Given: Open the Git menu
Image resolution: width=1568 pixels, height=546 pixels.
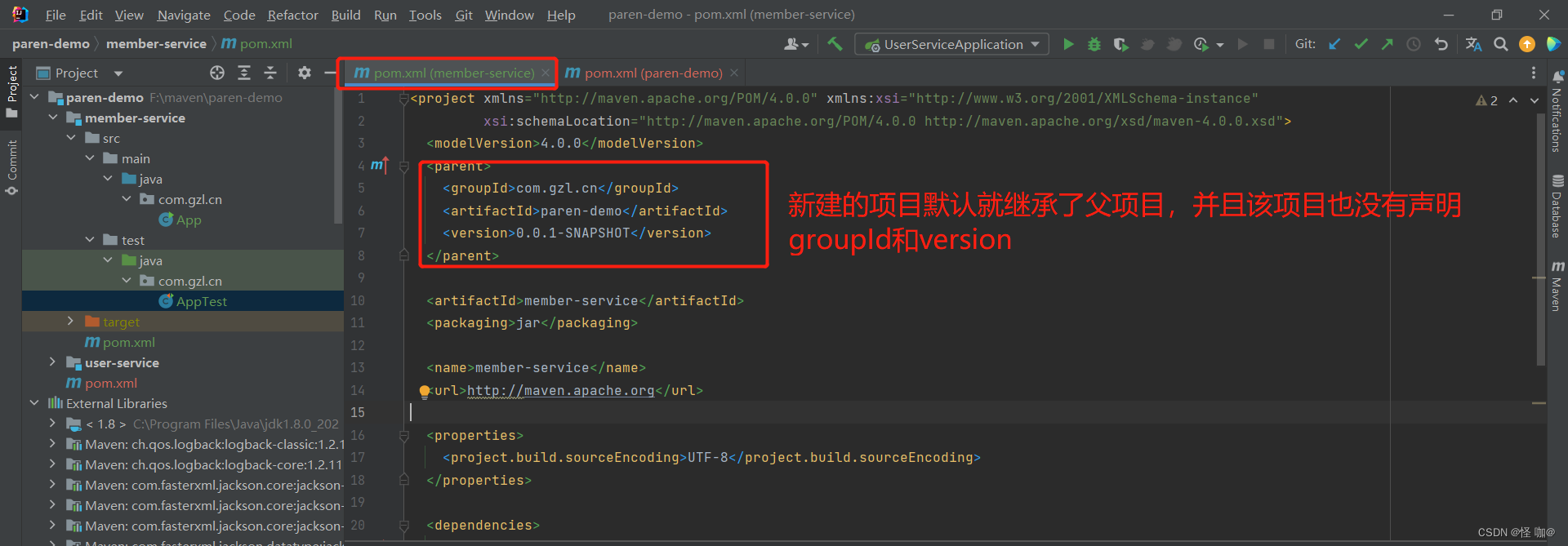Looking at the screenshot, I should (x=464, y=15).
